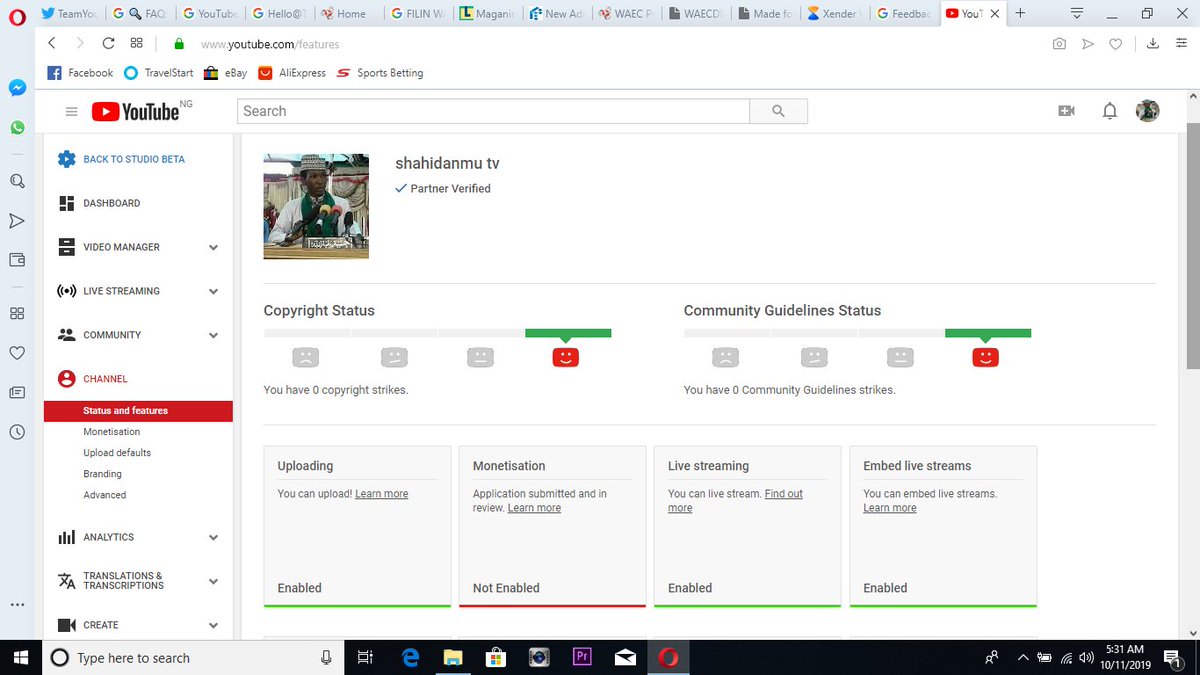The image size is (1200, 675).
Task: Open Microsoft Edge from the taskbar
Action: point(410,657)
